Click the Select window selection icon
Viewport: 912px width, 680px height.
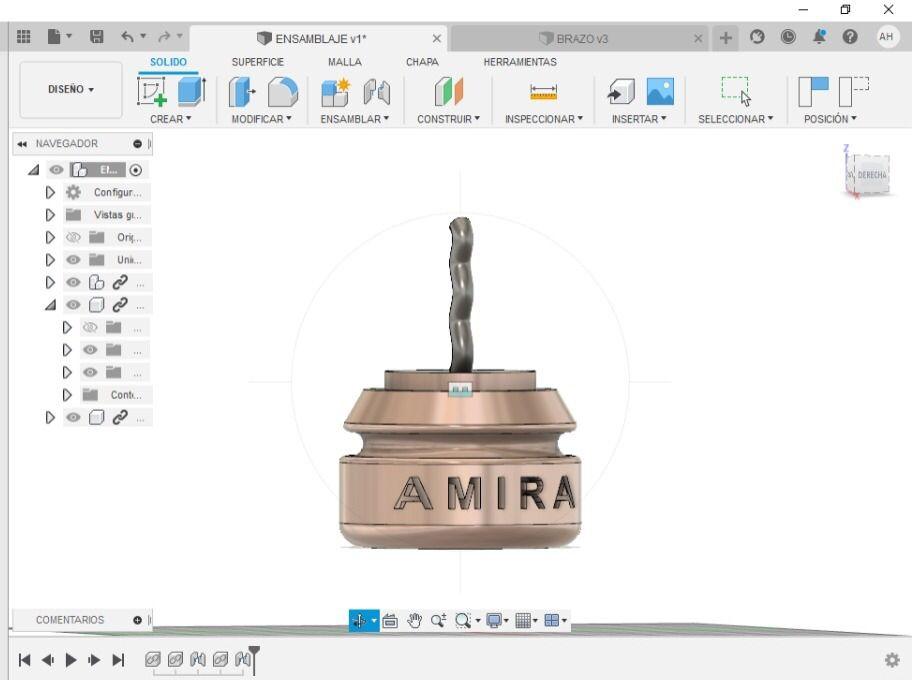coord(736,91)
